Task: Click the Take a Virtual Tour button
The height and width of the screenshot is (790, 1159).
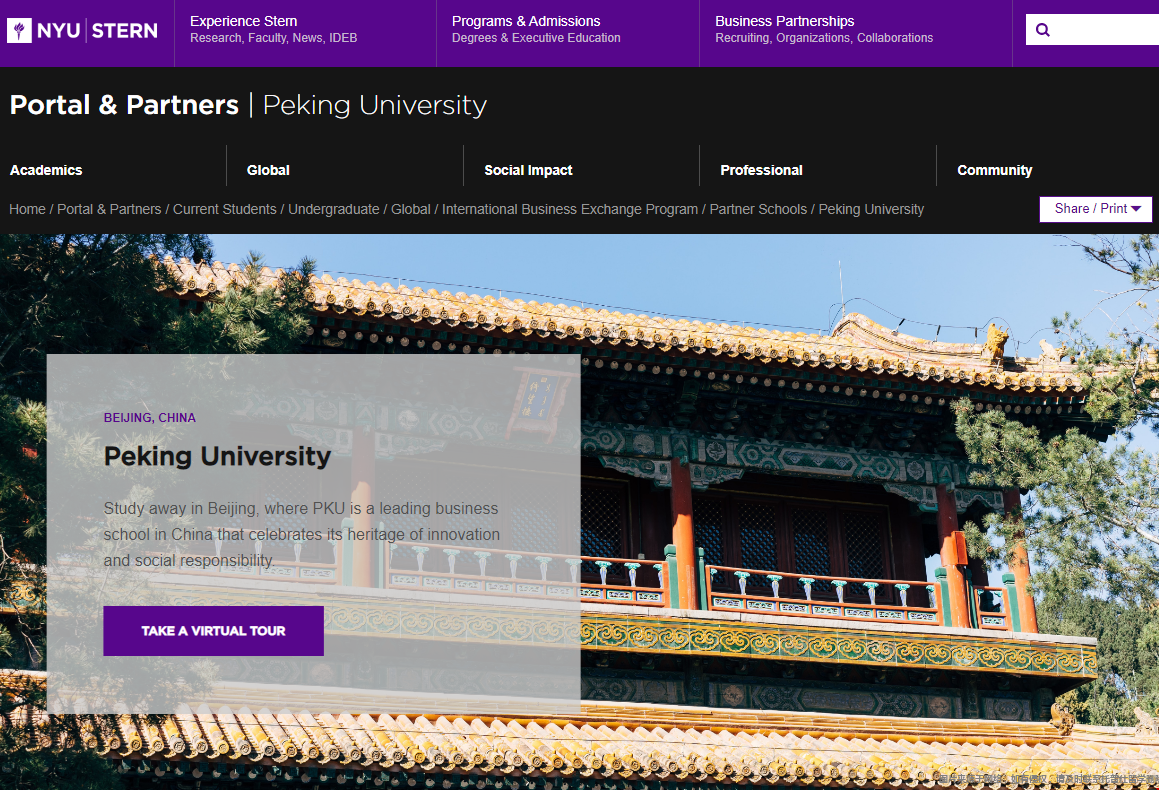Action: tap(213, 631)
